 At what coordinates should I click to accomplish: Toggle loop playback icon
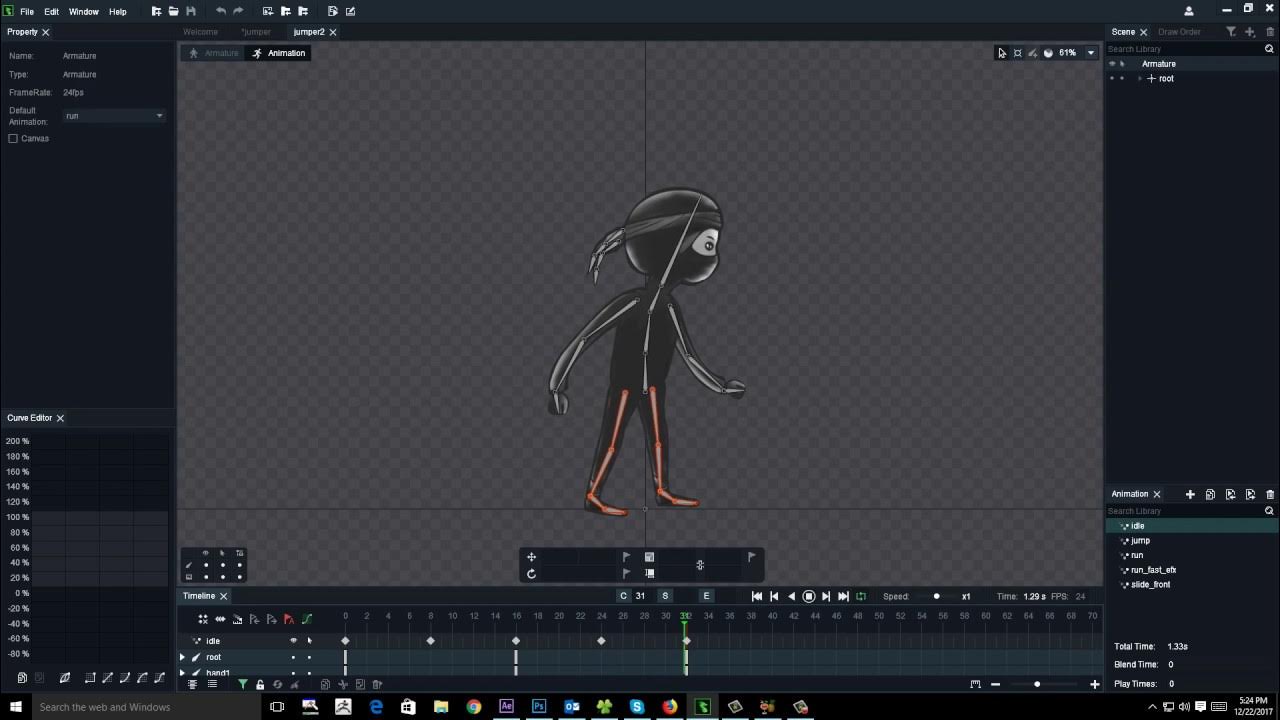(x=861, y=596)
